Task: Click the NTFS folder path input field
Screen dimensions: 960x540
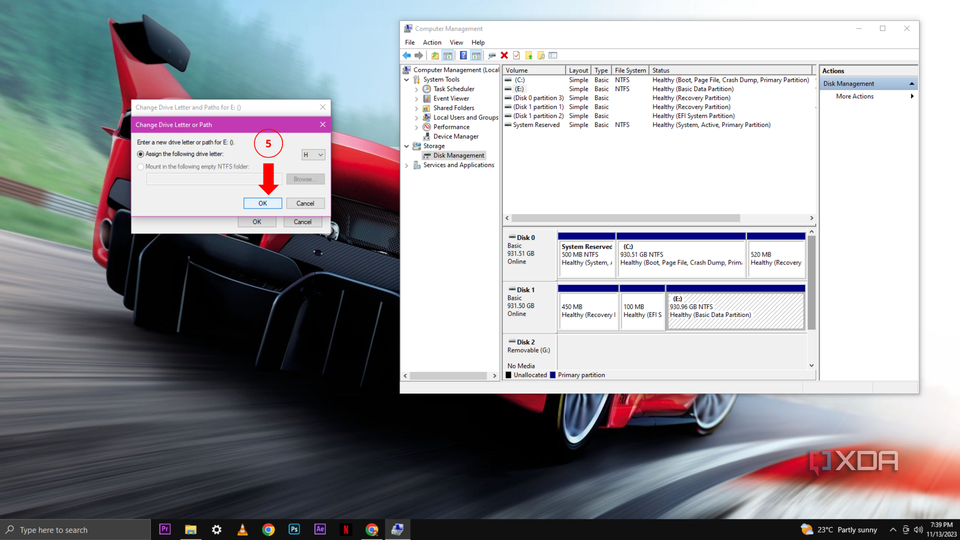Action: point(214,179)
